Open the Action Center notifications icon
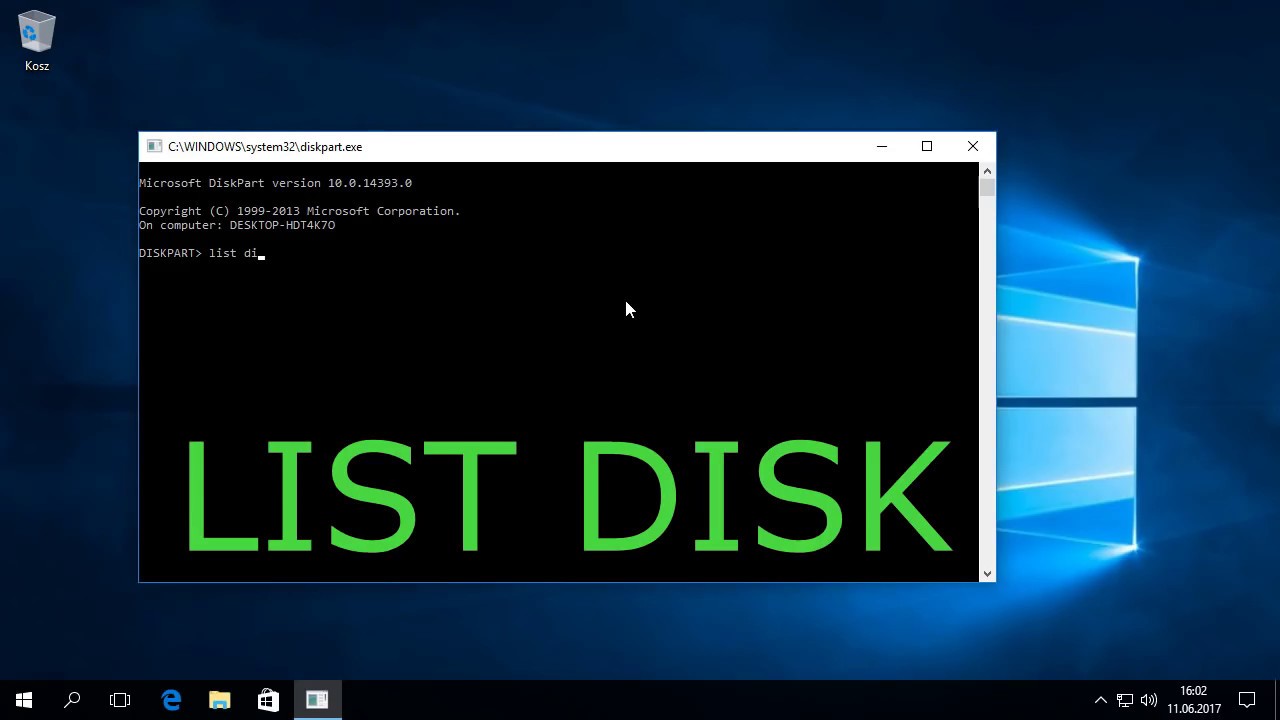Viewport: 1280px width, 720px height. point(1247,700)
